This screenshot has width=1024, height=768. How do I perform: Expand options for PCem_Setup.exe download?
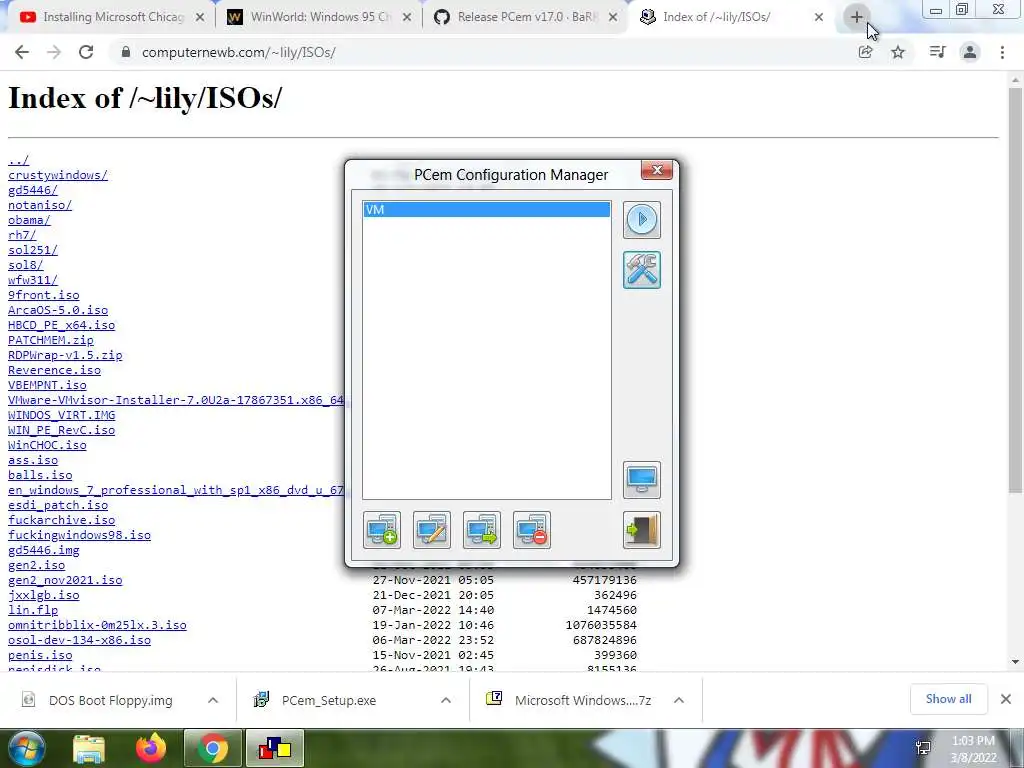[x=446, y=700]
